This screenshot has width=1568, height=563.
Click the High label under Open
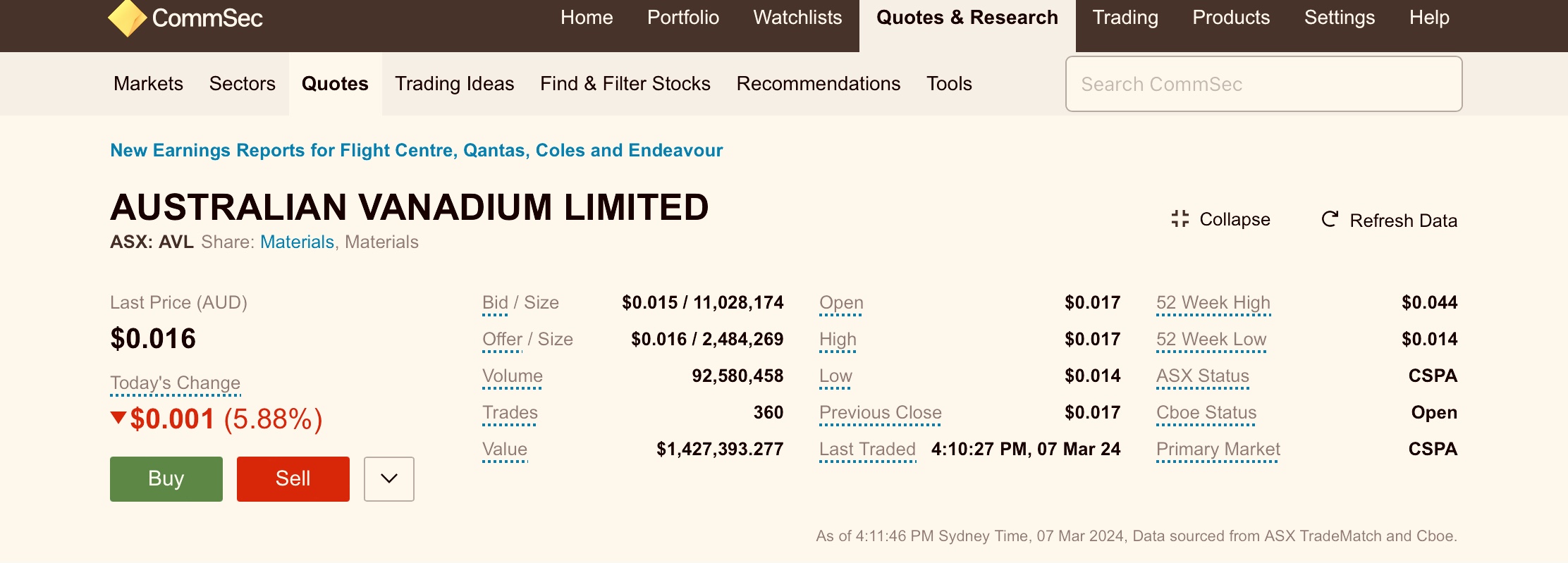838,340
